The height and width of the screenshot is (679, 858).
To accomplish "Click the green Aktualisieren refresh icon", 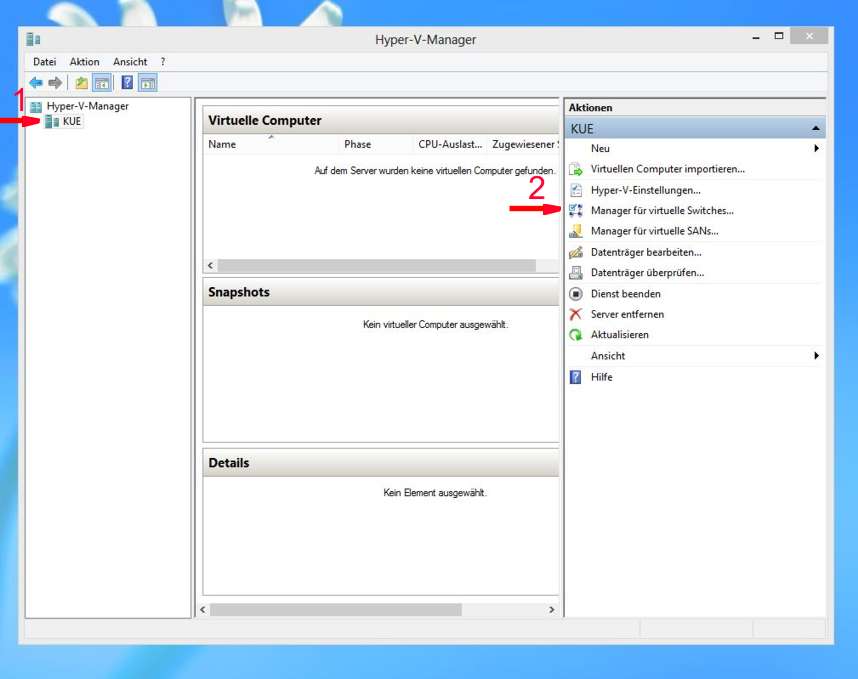I will [x=576, y=335].
